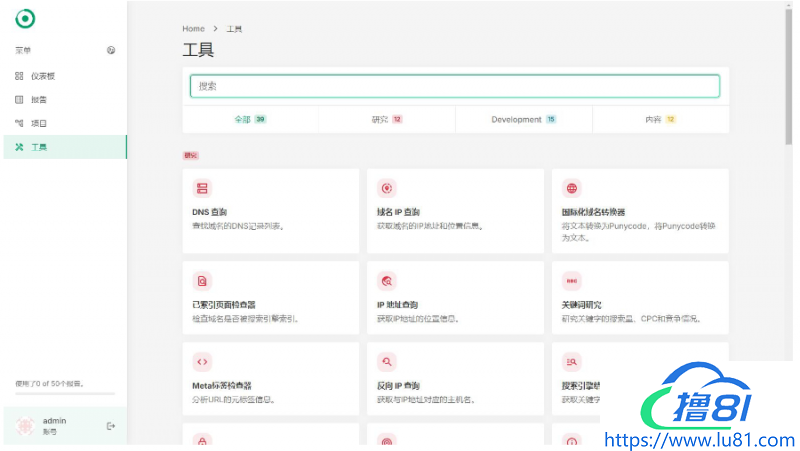
Task: Open the DNS 查询 tool icon
Action: 202,188
